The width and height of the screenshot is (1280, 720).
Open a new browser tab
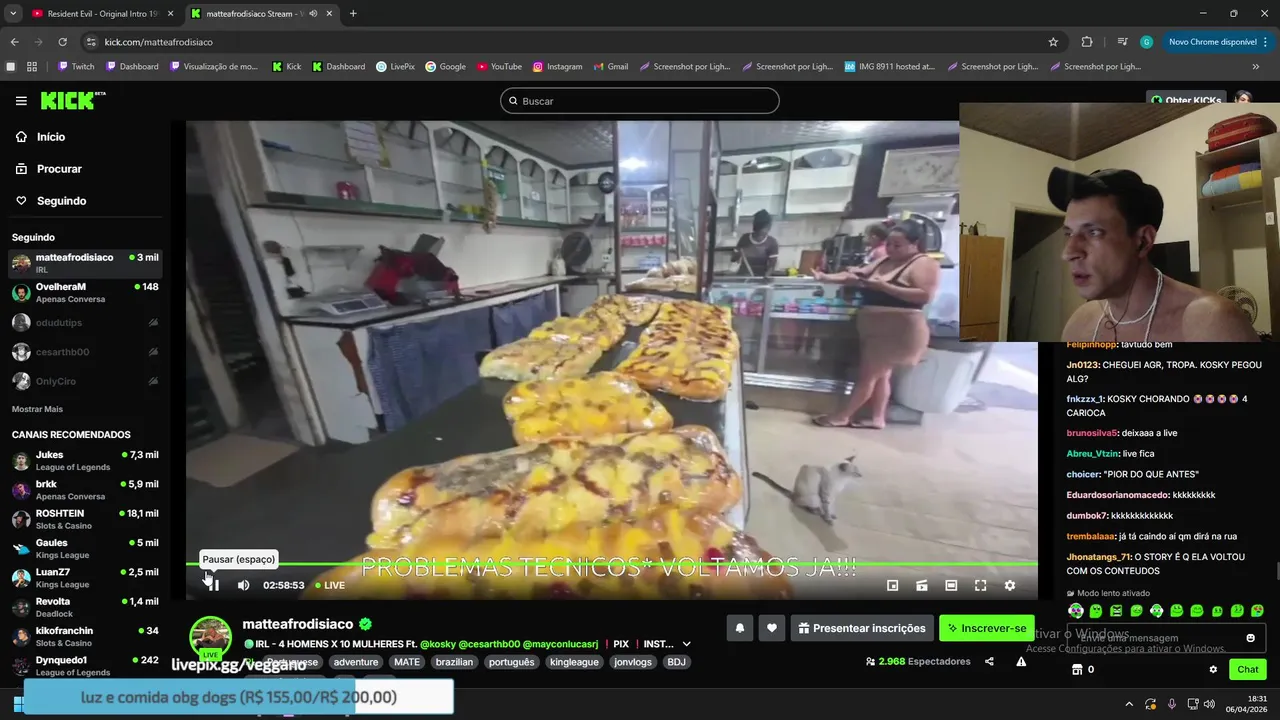353,14
